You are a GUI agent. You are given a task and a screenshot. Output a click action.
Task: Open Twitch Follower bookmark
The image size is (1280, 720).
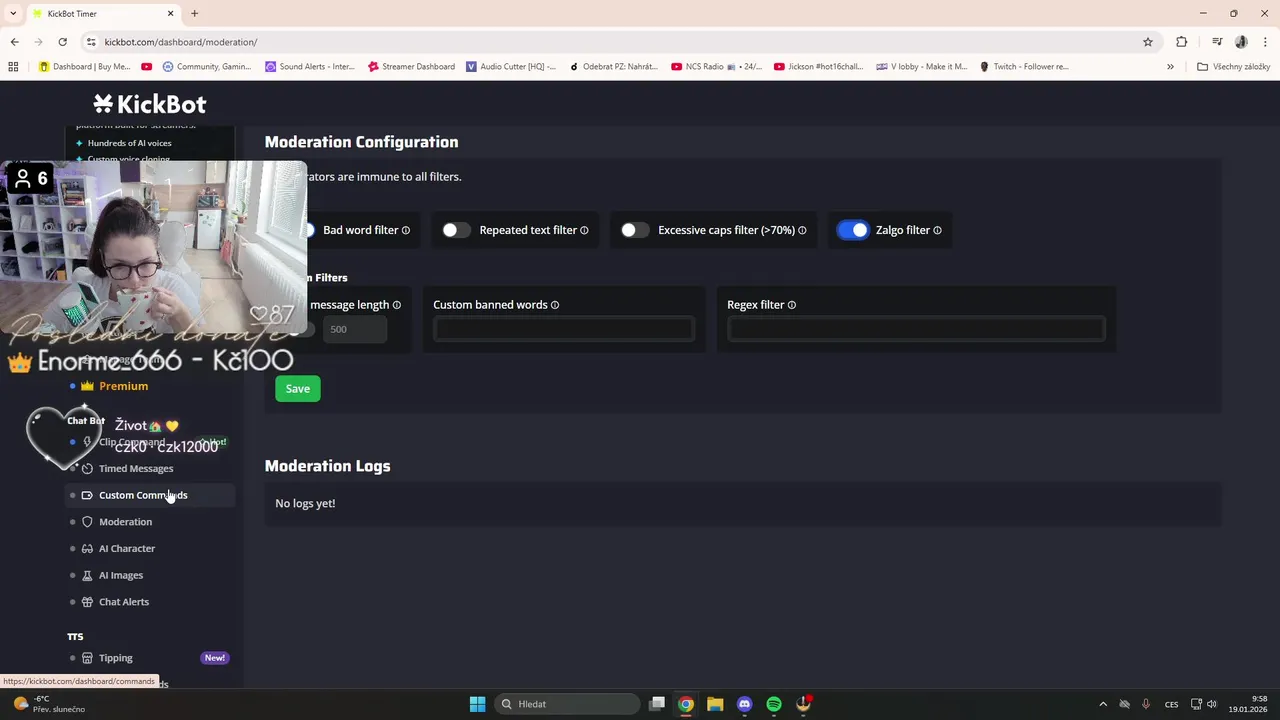click(1024, 67)
